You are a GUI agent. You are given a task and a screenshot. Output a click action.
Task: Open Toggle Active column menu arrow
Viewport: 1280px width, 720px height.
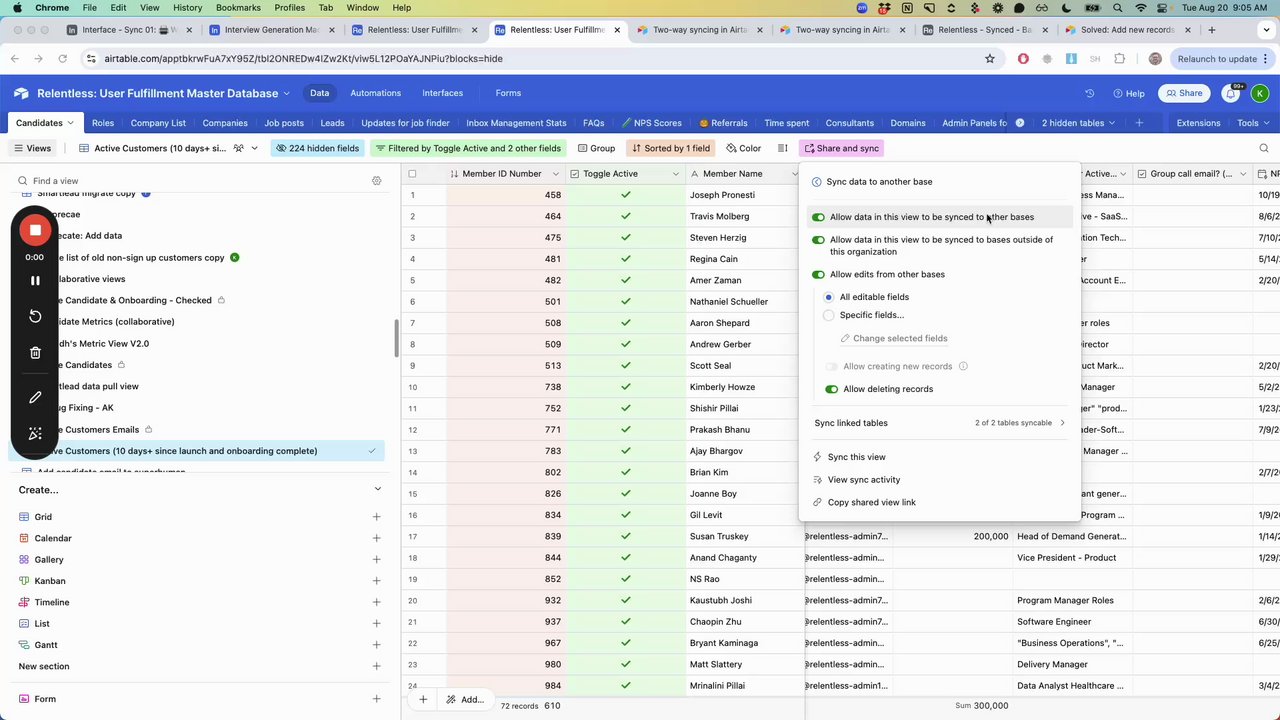coord(676,174)
